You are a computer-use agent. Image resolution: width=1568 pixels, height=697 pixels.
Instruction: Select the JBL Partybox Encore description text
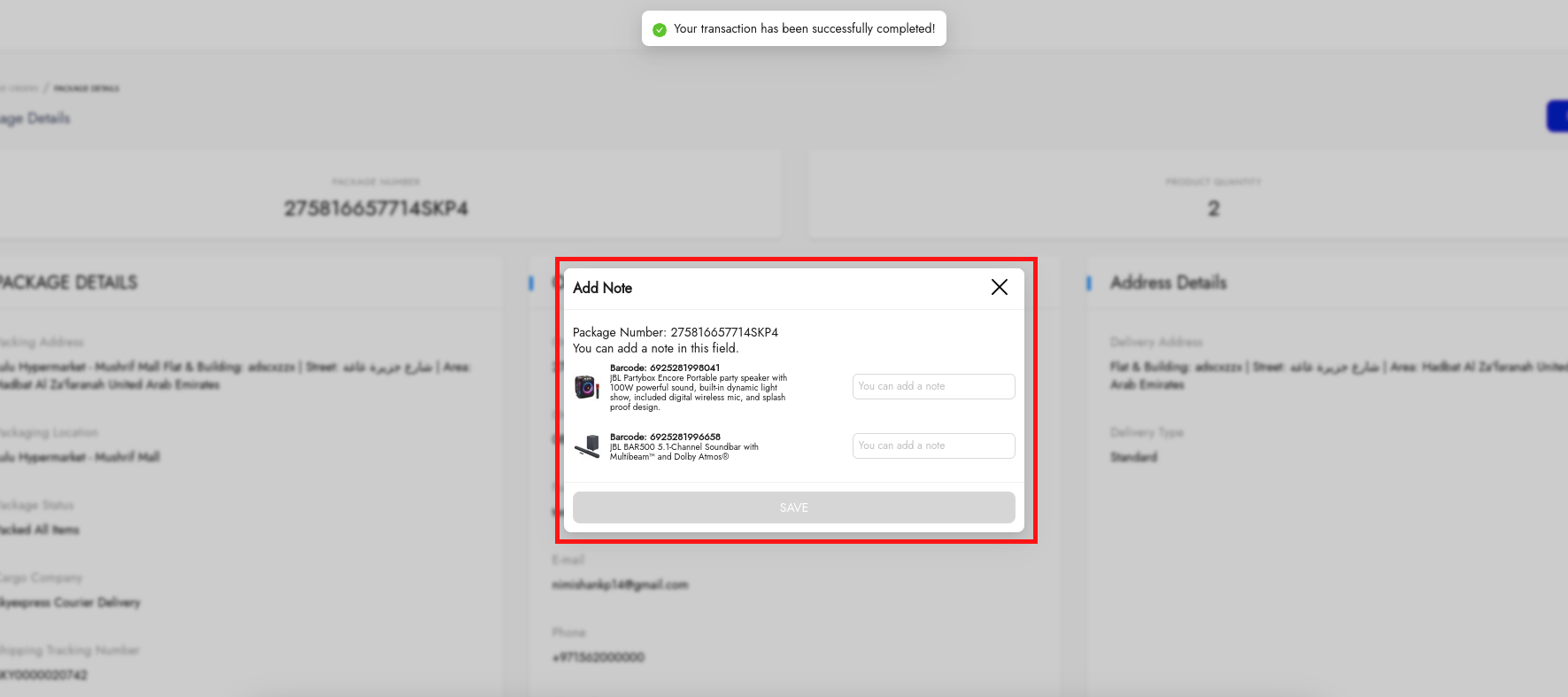point(698,392)
